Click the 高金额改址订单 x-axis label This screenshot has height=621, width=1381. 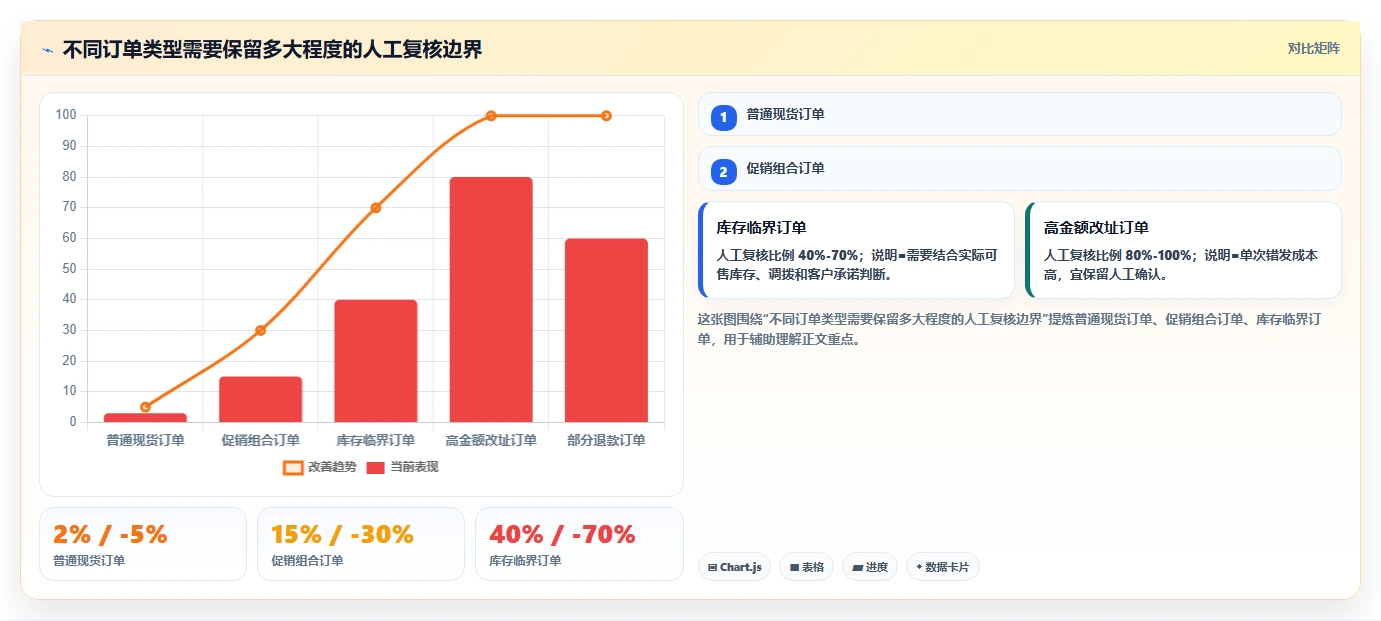click(x=491, y=440)
